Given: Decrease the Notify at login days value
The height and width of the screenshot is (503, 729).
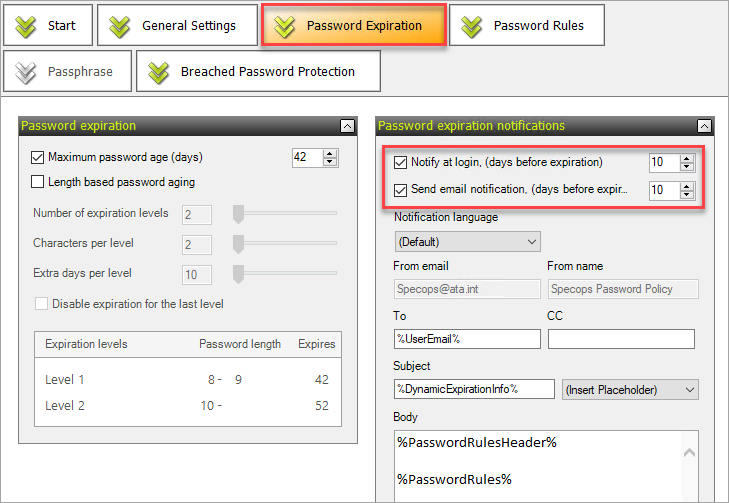Looking at the screenshot, I should tap(687, 166).
